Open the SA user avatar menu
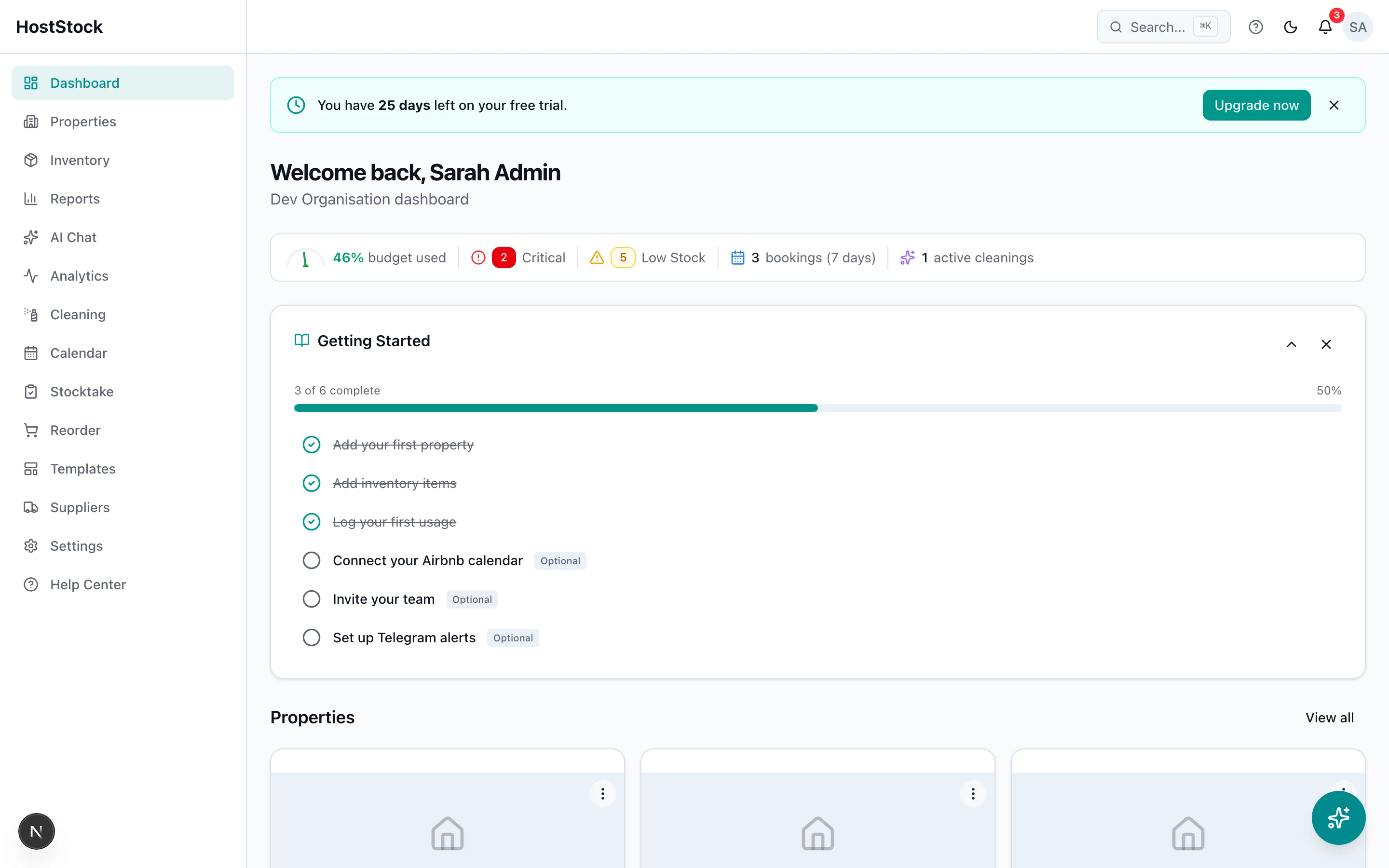Screen dimensions: 1389x868 pyautogui.click(x=1358, y=27)
